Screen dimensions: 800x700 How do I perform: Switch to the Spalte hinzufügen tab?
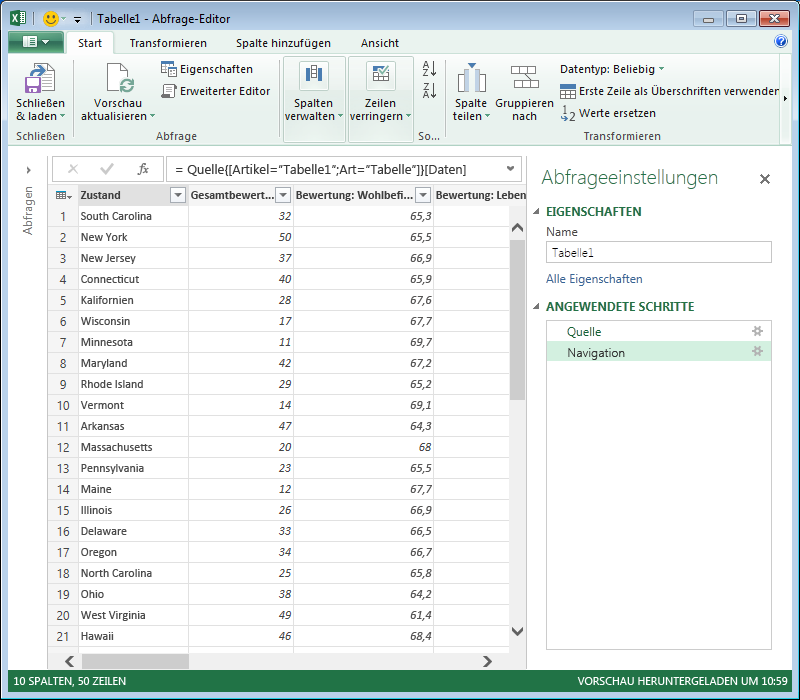[283, 43]
